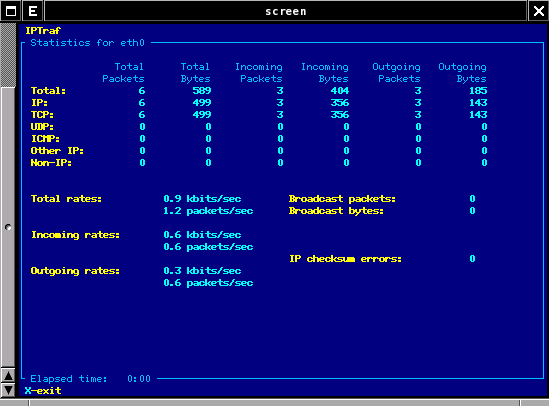Image resolution: width=549 pixels, height=406 pixels.
Task: Click the window menu icon in title bar
Action: [x=11, y=11]
